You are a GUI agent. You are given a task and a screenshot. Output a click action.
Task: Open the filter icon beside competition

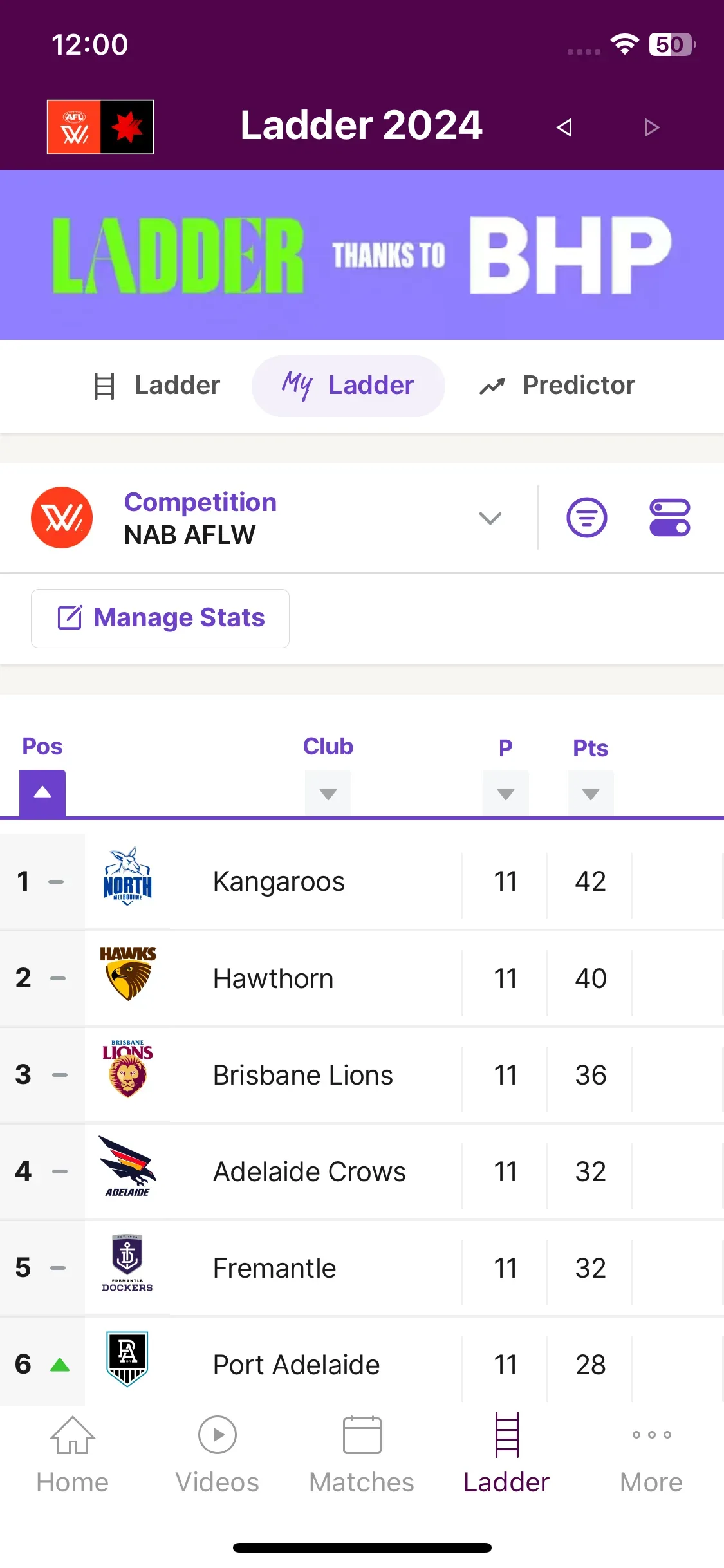click(x=586, y=518)
